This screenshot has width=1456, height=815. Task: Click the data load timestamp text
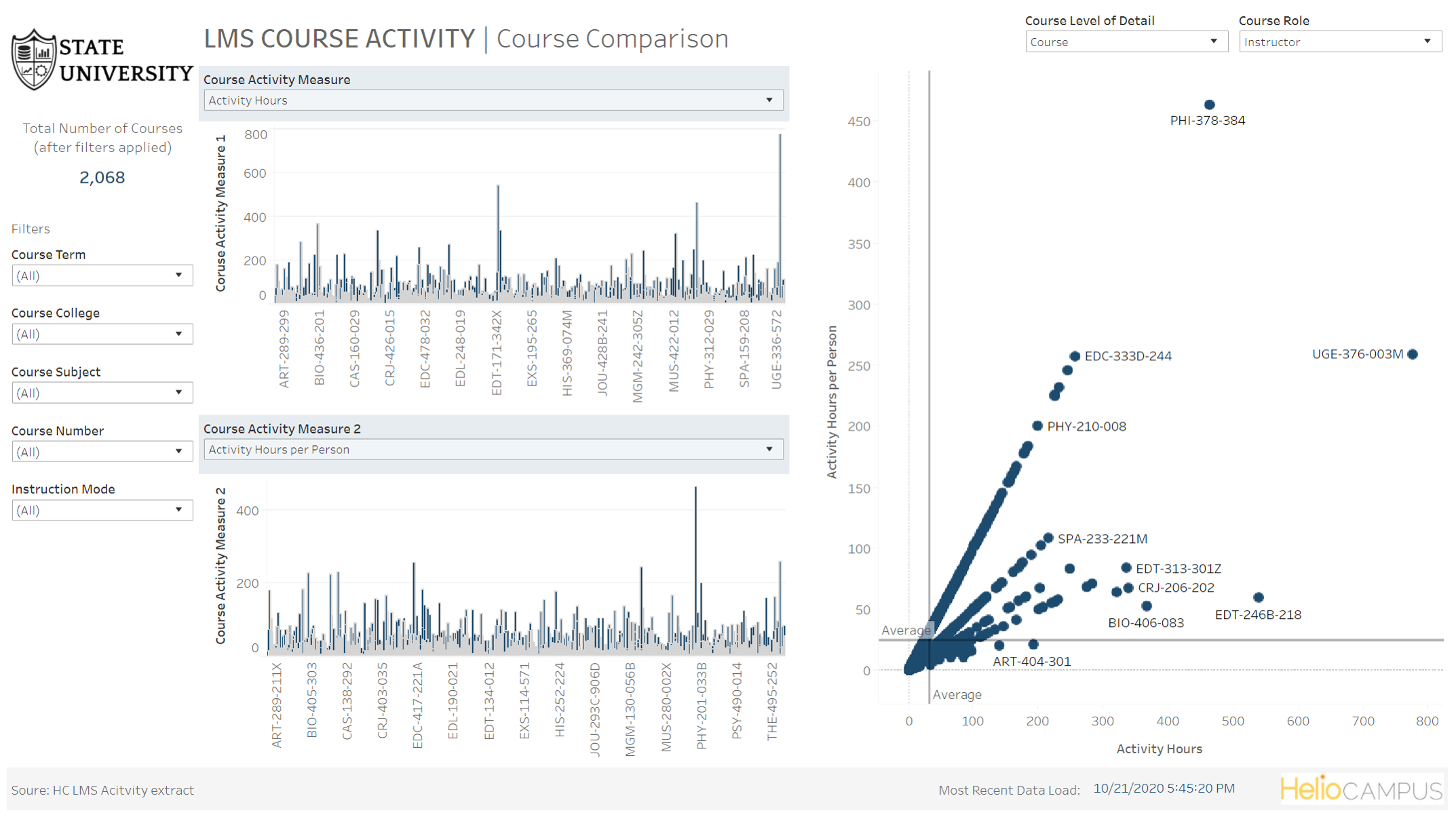[1164, 789]
